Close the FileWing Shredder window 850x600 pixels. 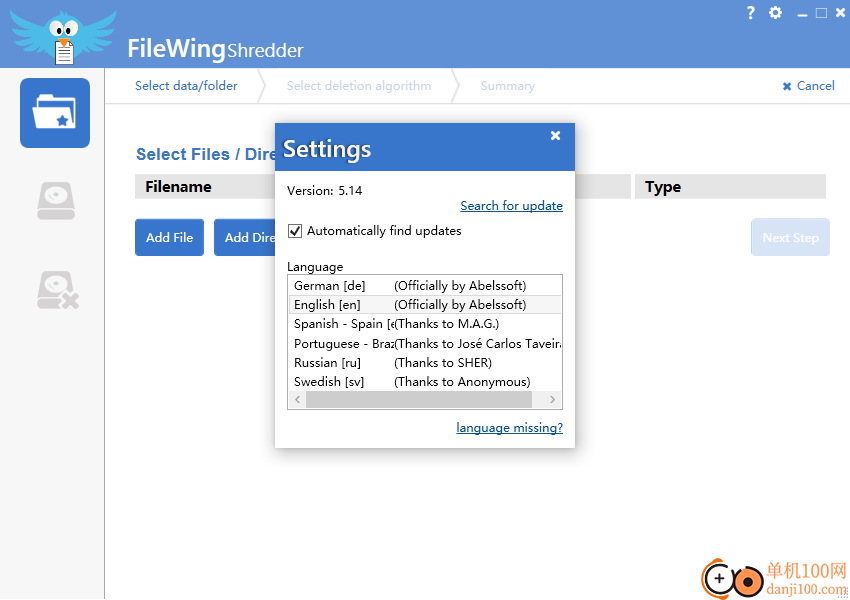[x=840, y=13]
